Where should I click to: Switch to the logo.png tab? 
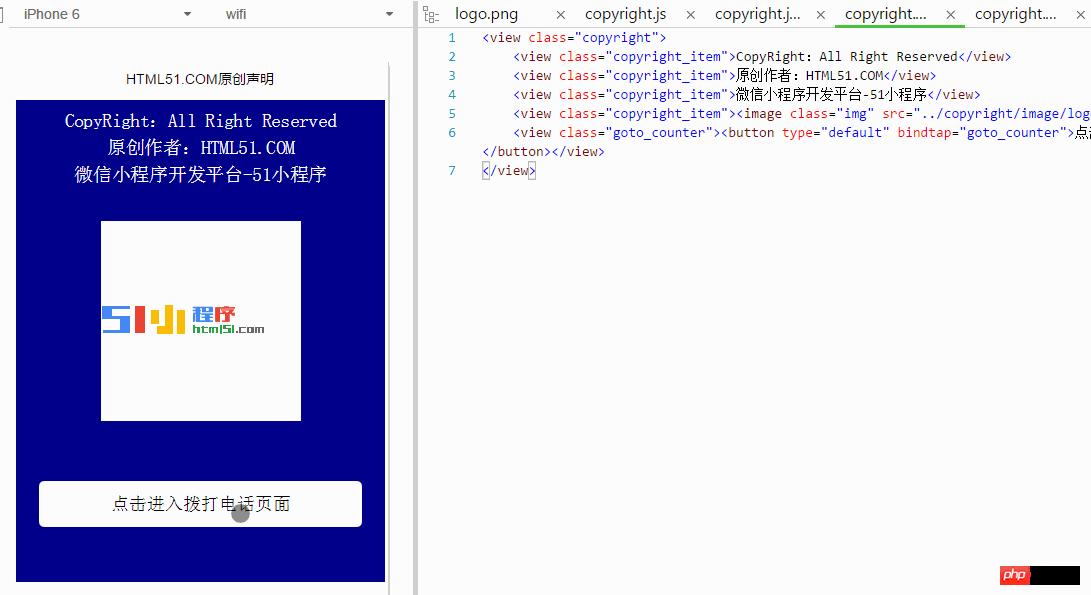pos(486,14)
